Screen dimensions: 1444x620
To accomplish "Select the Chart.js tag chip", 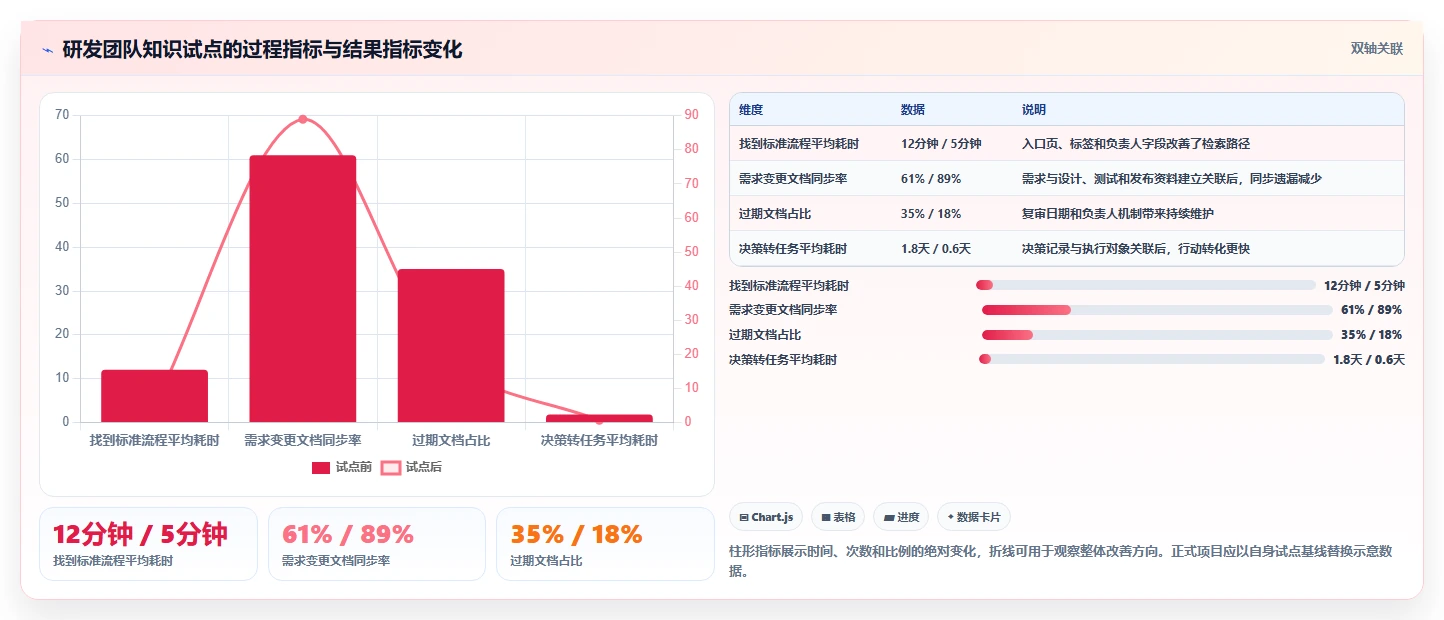I will click(766, 517).
